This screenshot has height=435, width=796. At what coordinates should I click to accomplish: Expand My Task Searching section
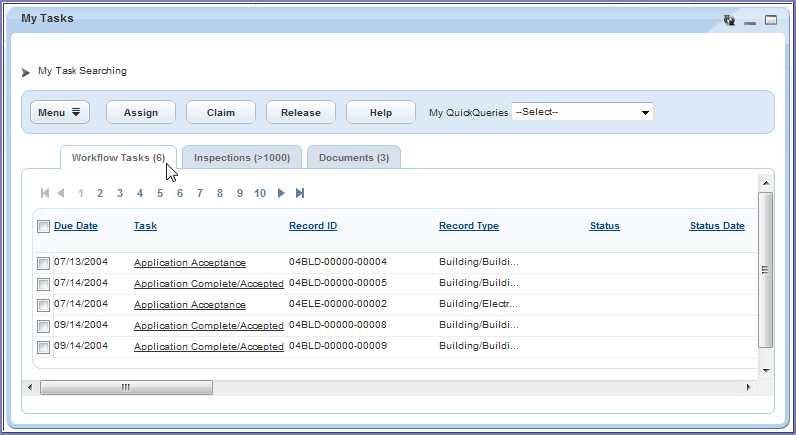tap(26, 72)
